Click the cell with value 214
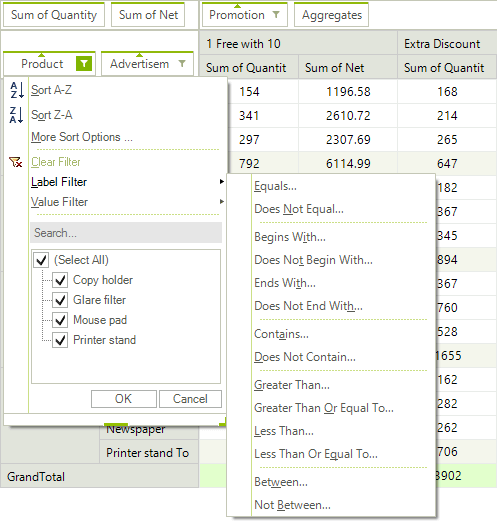 [x=447, y=116]
